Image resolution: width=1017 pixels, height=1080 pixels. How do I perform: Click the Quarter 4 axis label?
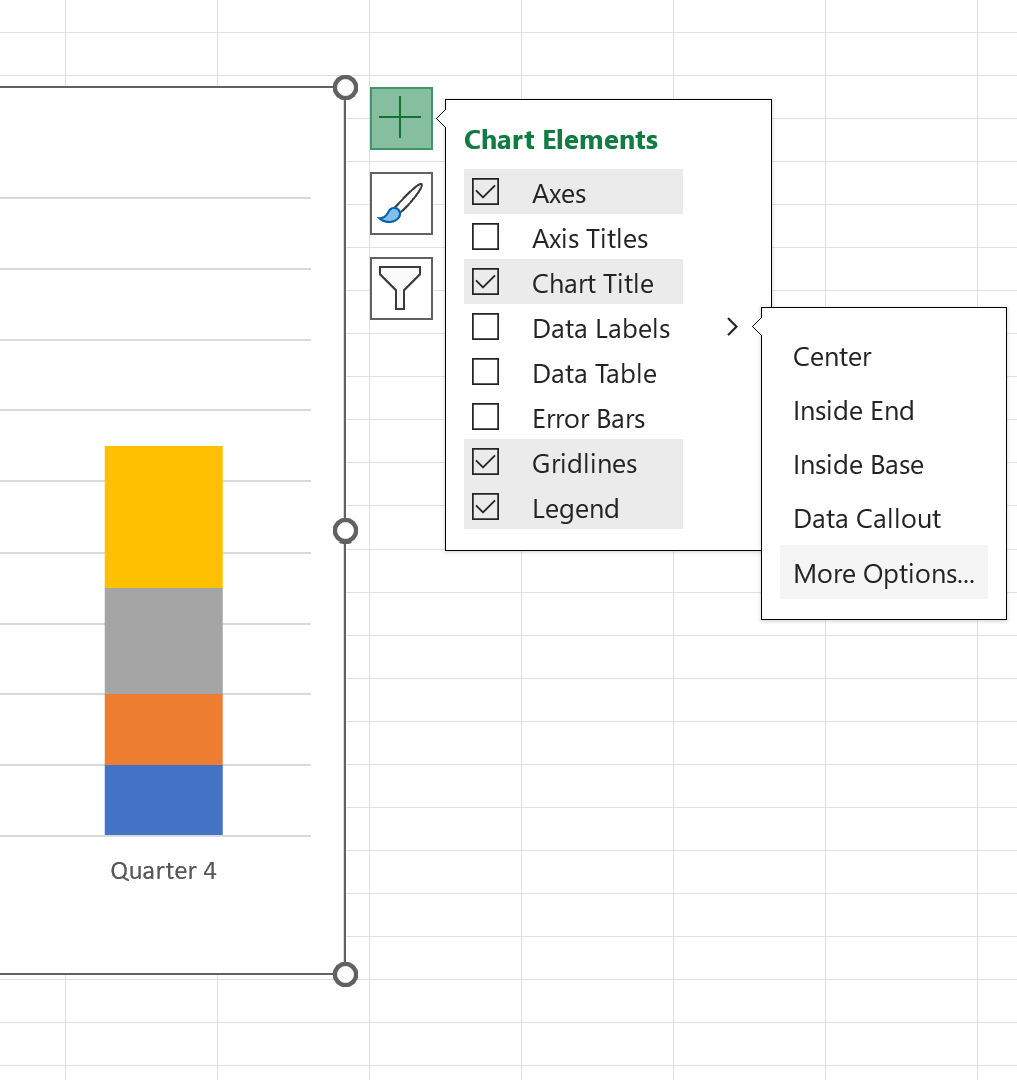point(163,871)
